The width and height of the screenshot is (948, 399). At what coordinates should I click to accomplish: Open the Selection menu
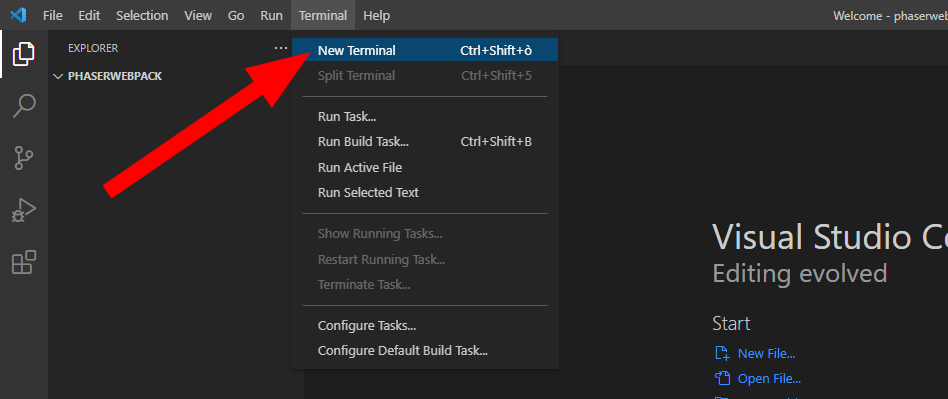pos(142,16)
